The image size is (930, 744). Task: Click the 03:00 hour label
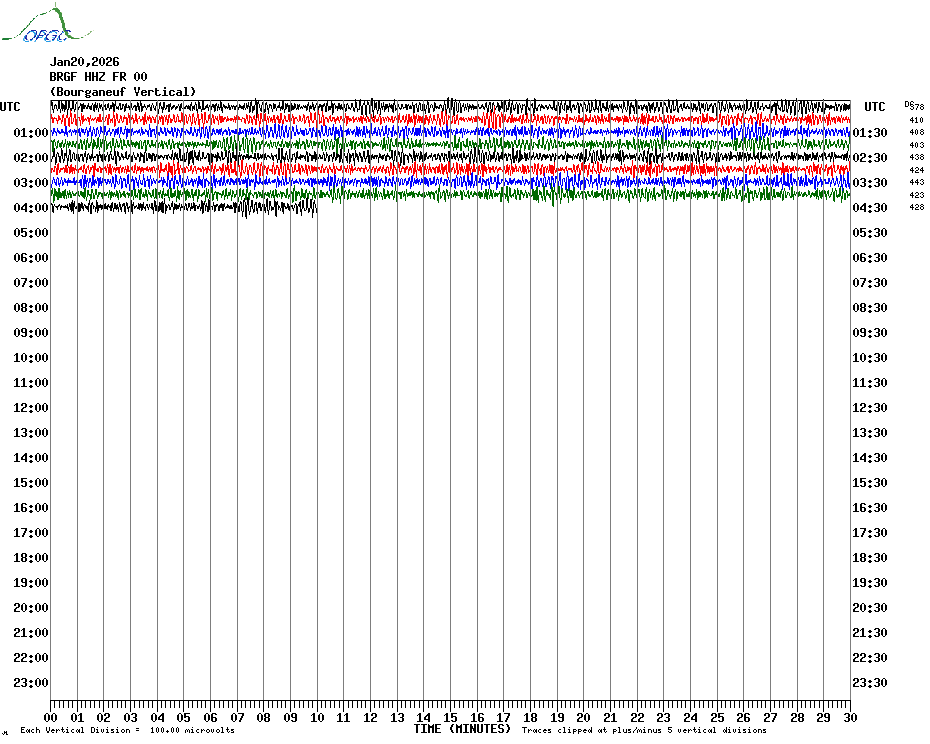[31, 182]
